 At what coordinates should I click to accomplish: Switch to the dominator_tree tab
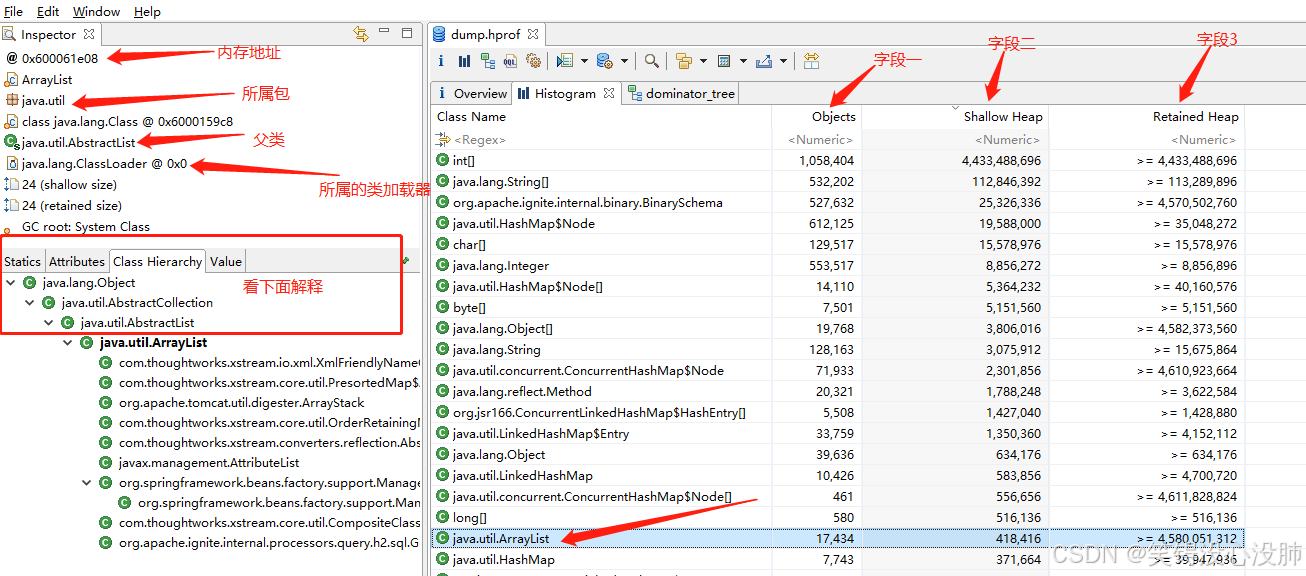[681, 93]
